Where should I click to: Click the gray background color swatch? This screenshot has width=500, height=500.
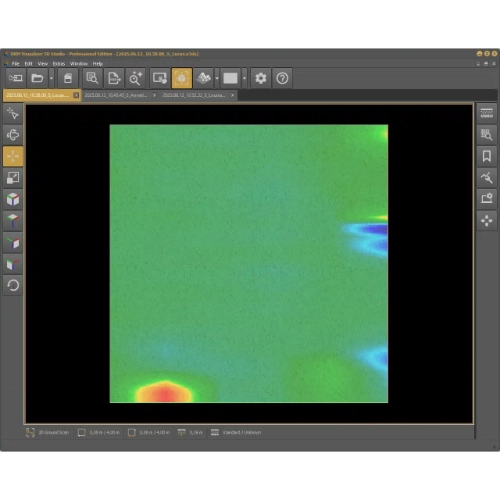(230, 78)
